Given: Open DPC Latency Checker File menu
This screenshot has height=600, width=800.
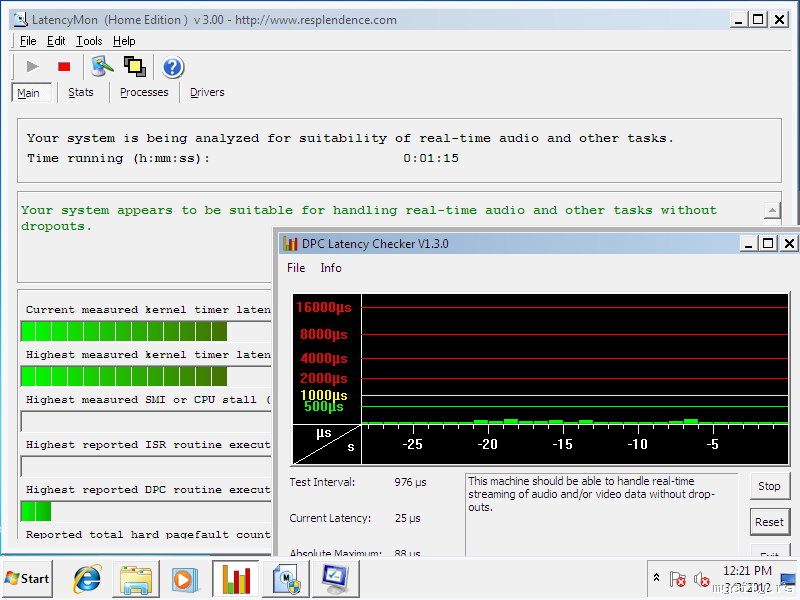Looking at the screenshot, I should coord(296,268).
